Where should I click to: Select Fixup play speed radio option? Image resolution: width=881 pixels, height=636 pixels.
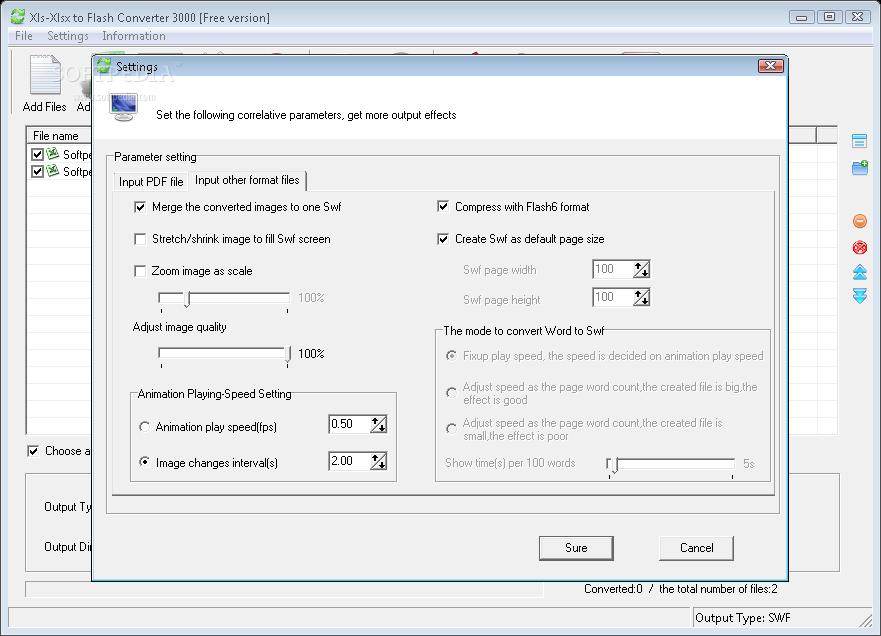tap(451, 356)
